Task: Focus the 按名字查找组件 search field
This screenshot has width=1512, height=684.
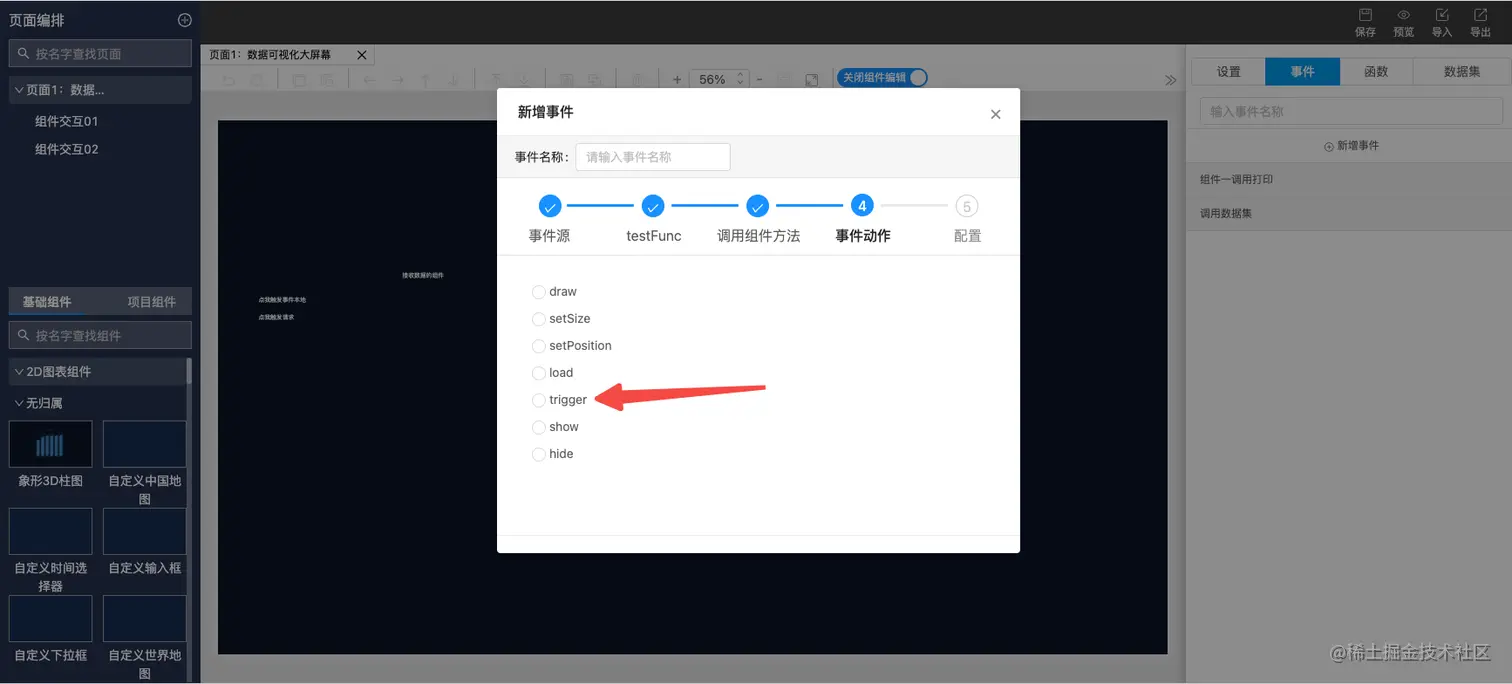Action: coord(100,335)
